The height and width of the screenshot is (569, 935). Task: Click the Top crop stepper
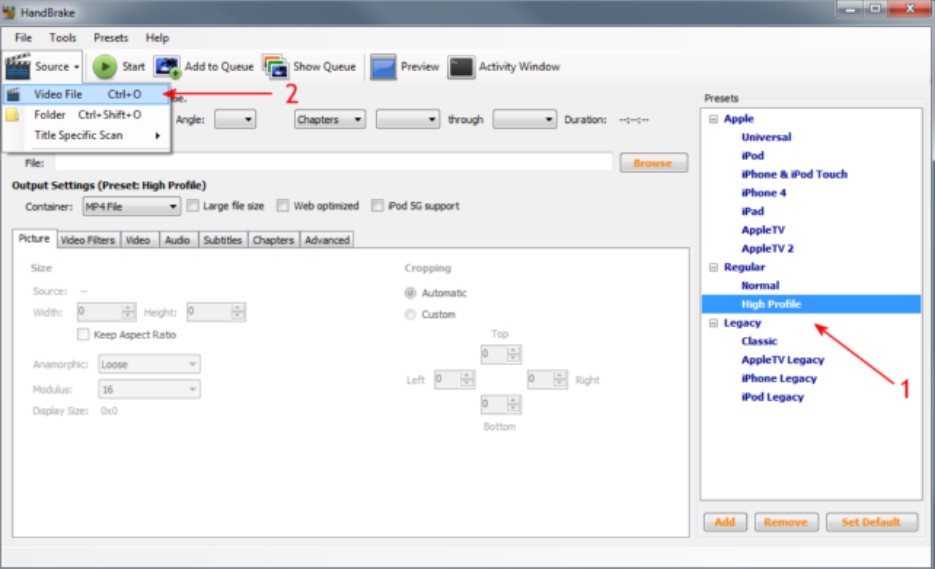point(501,354)
